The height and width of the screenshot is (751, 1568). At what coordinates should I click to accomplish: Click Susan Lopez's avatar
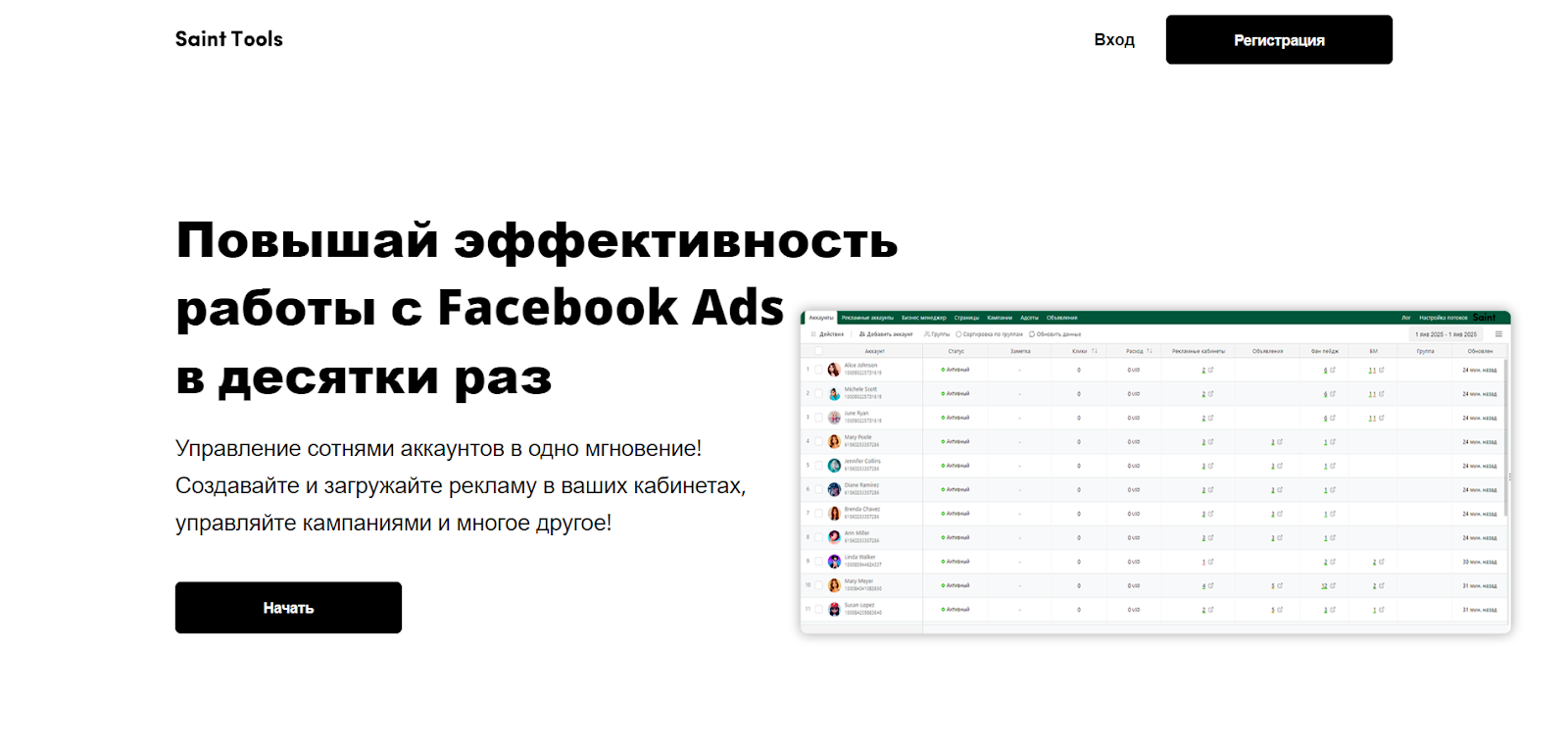pos(834,610)
